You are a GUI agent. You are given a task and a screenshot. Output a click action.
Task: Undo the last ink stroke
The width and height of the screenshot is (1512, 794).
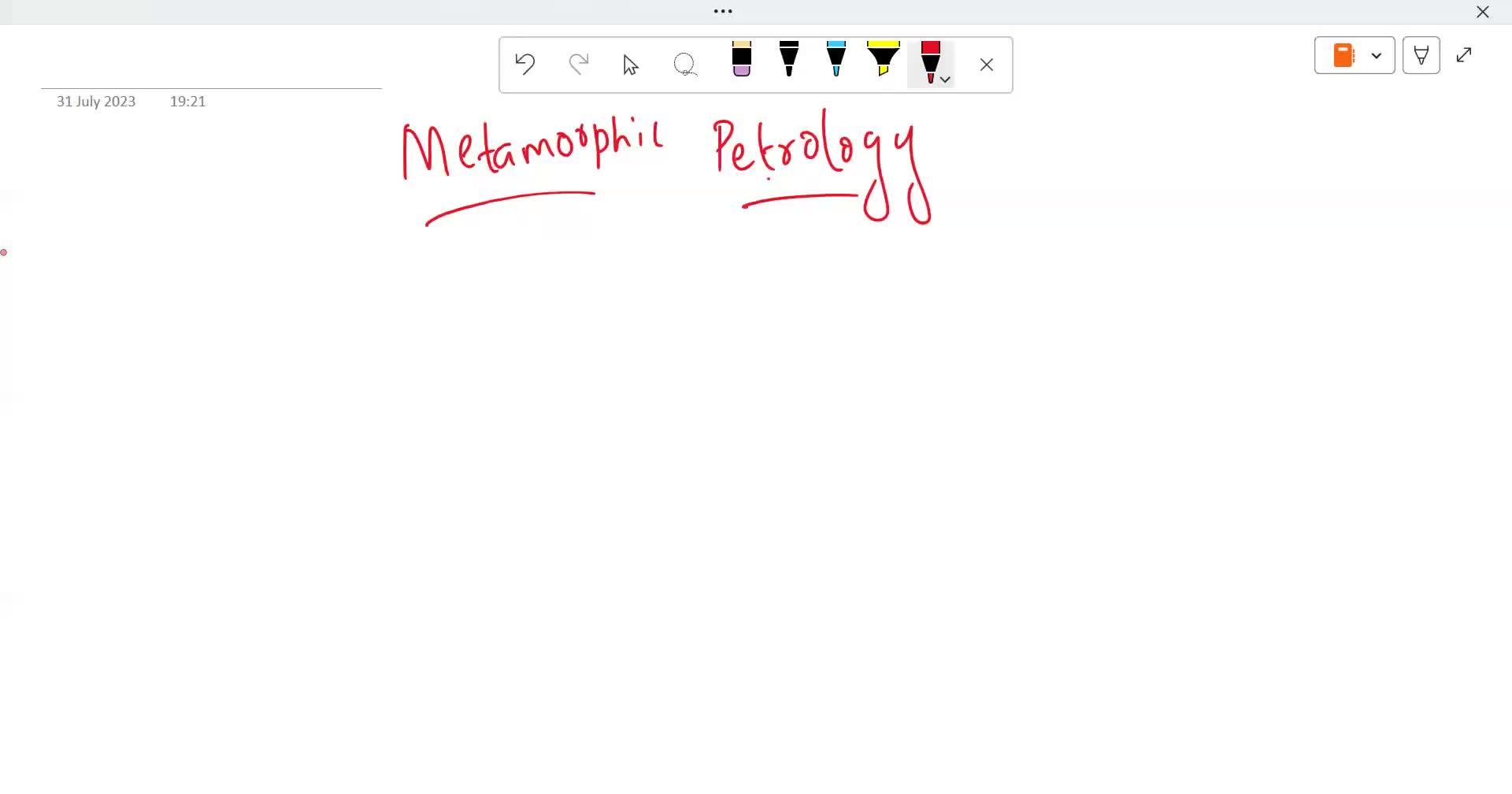point(525,64)
